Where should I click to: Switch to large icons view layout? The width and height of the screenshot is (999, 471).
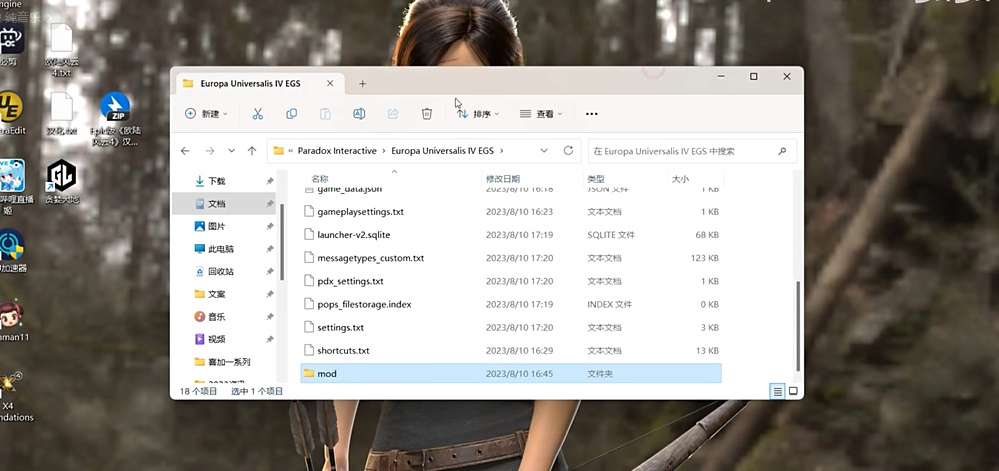pyautogui.click(x=793, y=391)
